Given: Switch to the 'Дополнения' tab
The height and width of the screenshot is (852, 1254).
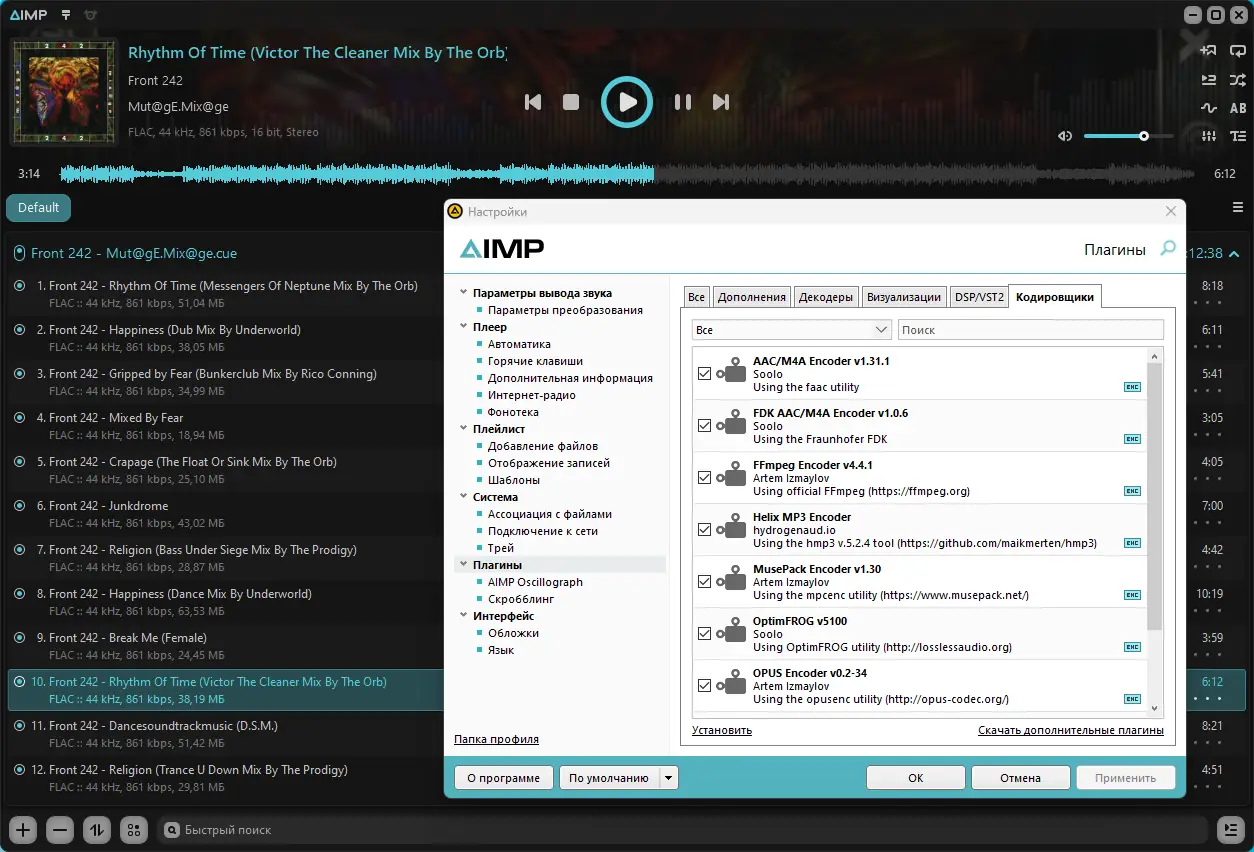Looking at the screenshot, I should tap(752, 296).
